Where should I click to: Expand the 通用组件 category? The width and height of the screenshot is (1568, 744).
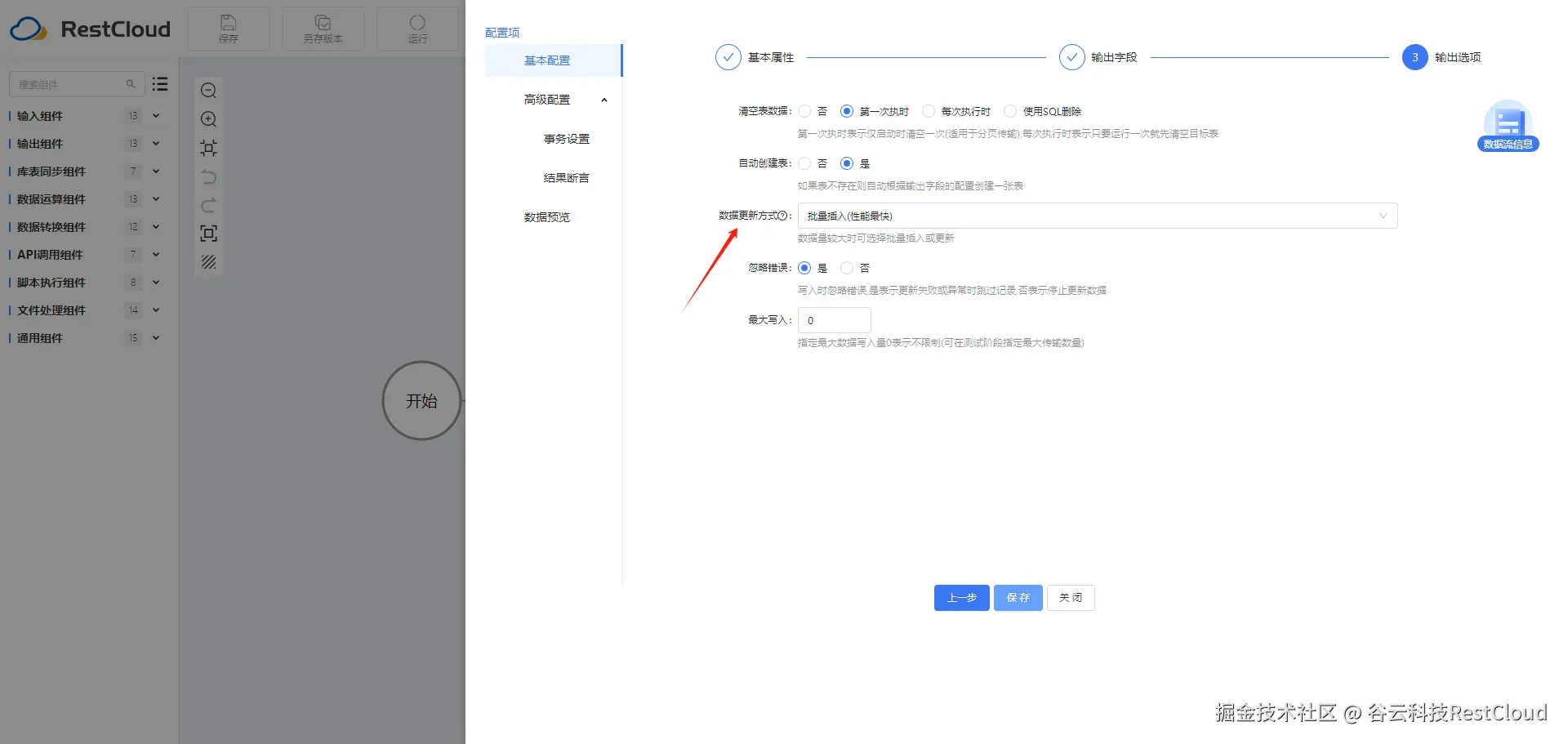[156, 338]
